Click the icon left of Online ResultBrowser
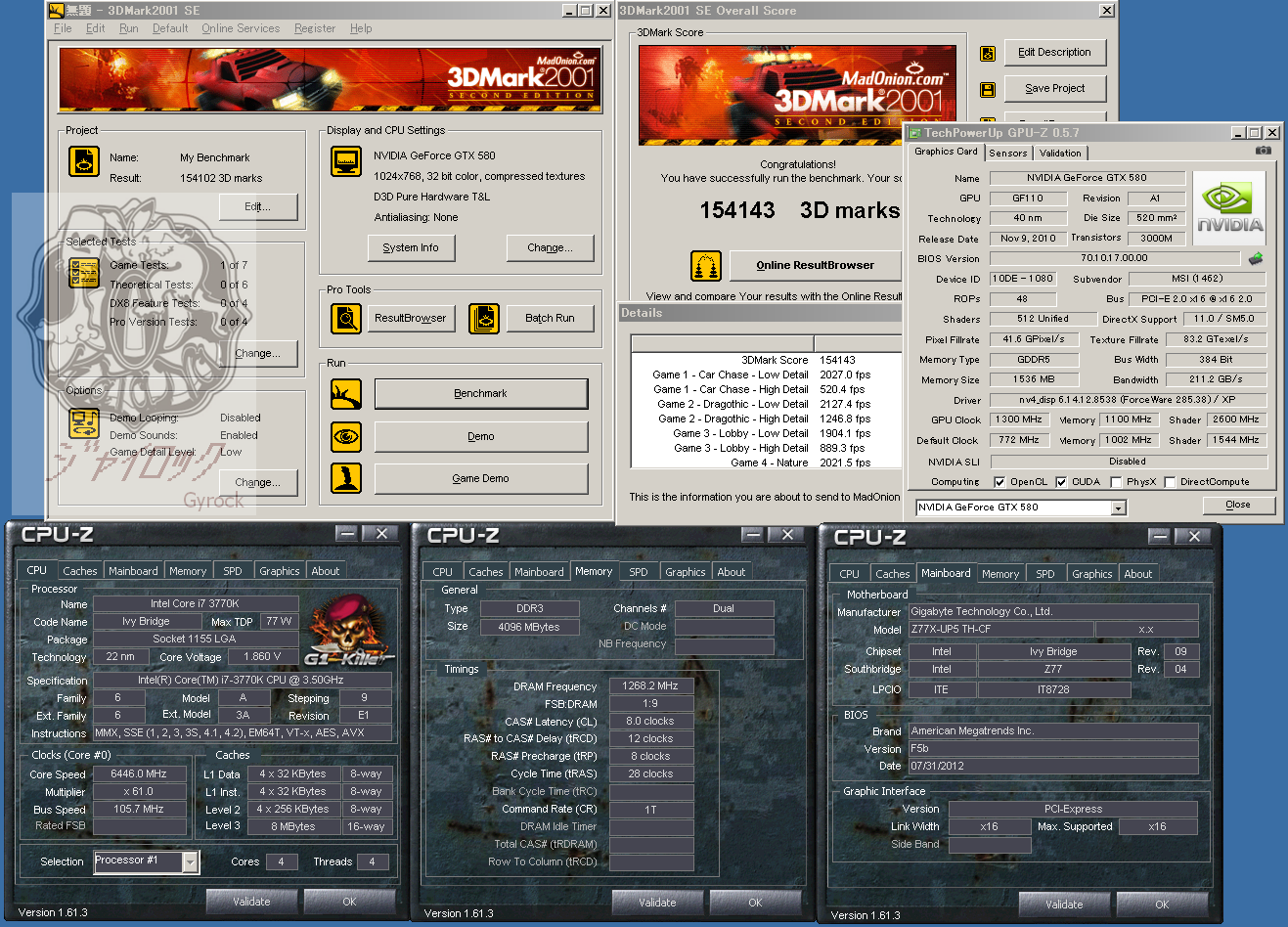Image resolution: width=1288 pixels, height=927 pixels. tap(706, 265)
